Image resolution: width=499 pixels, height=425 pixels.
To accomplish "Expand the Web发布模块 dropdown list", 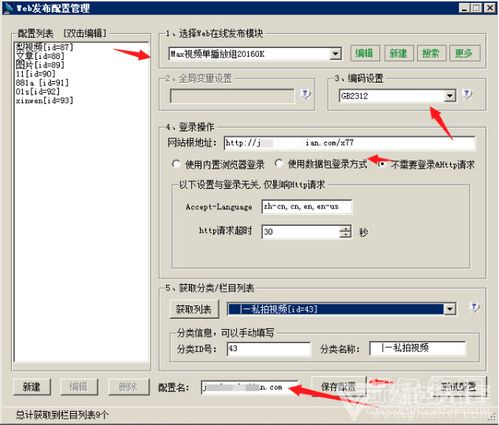I will pos(335,54).
